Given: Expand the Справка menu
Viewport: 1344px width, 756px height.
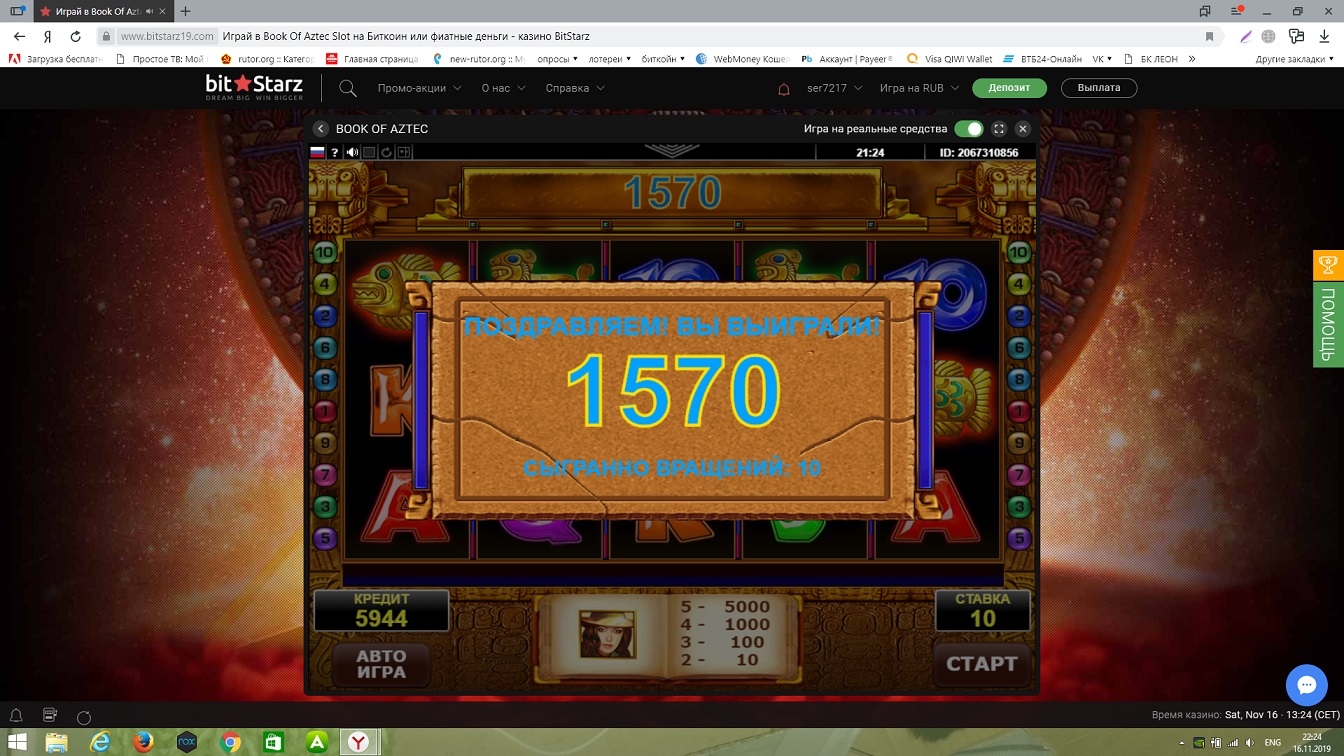Looking at the screenshot, I should (575, 88).
